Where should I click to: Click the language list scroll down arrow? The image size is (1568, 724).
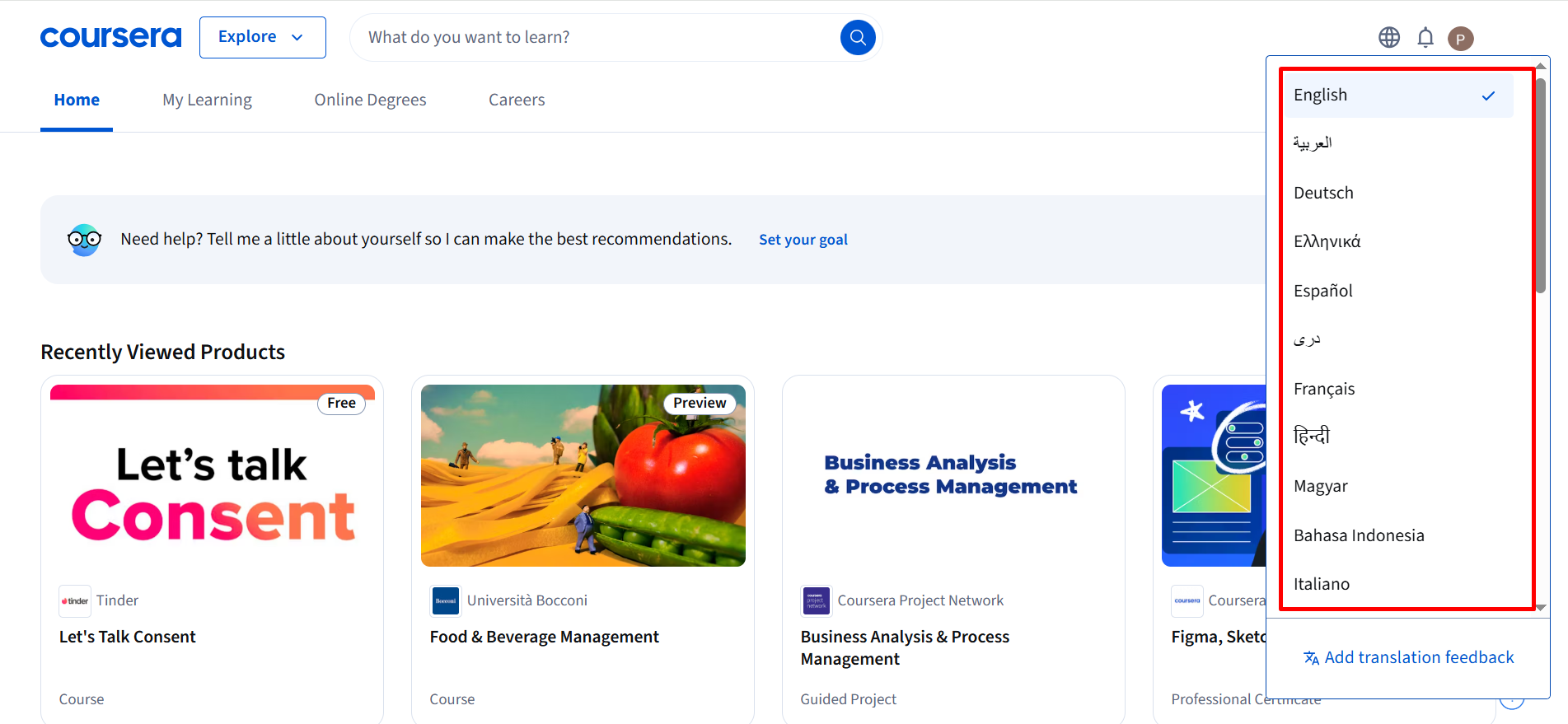coord(1541,607)
